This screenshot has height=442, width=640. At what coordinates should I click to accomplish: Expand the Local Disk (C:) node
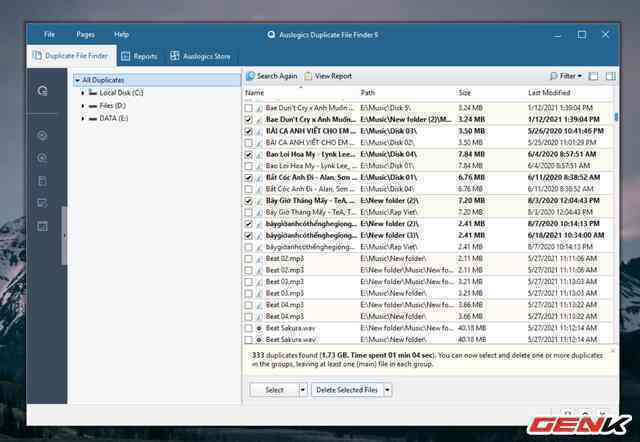click(83, 93)
